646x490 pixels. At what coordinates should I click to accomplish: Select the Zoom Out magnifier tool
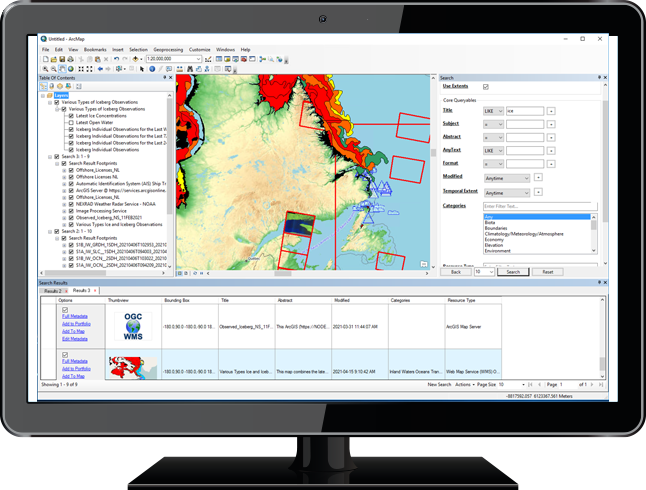(x=54, y=69)
